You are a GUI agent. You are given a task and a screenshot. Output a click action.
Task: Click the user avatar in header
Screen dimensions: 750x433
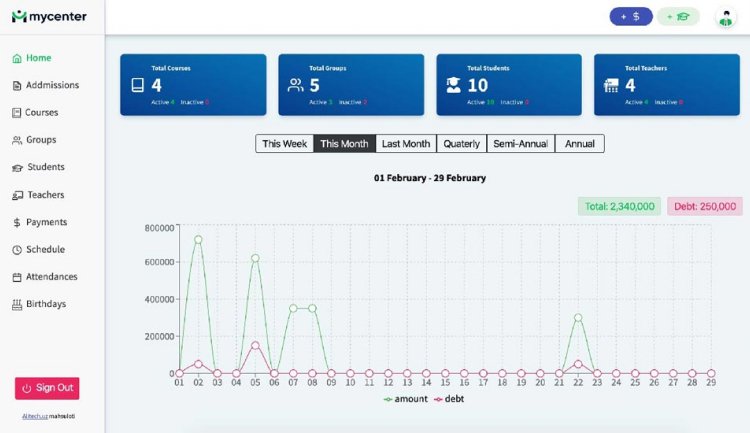pyautogui.click(x=724, y=17)
